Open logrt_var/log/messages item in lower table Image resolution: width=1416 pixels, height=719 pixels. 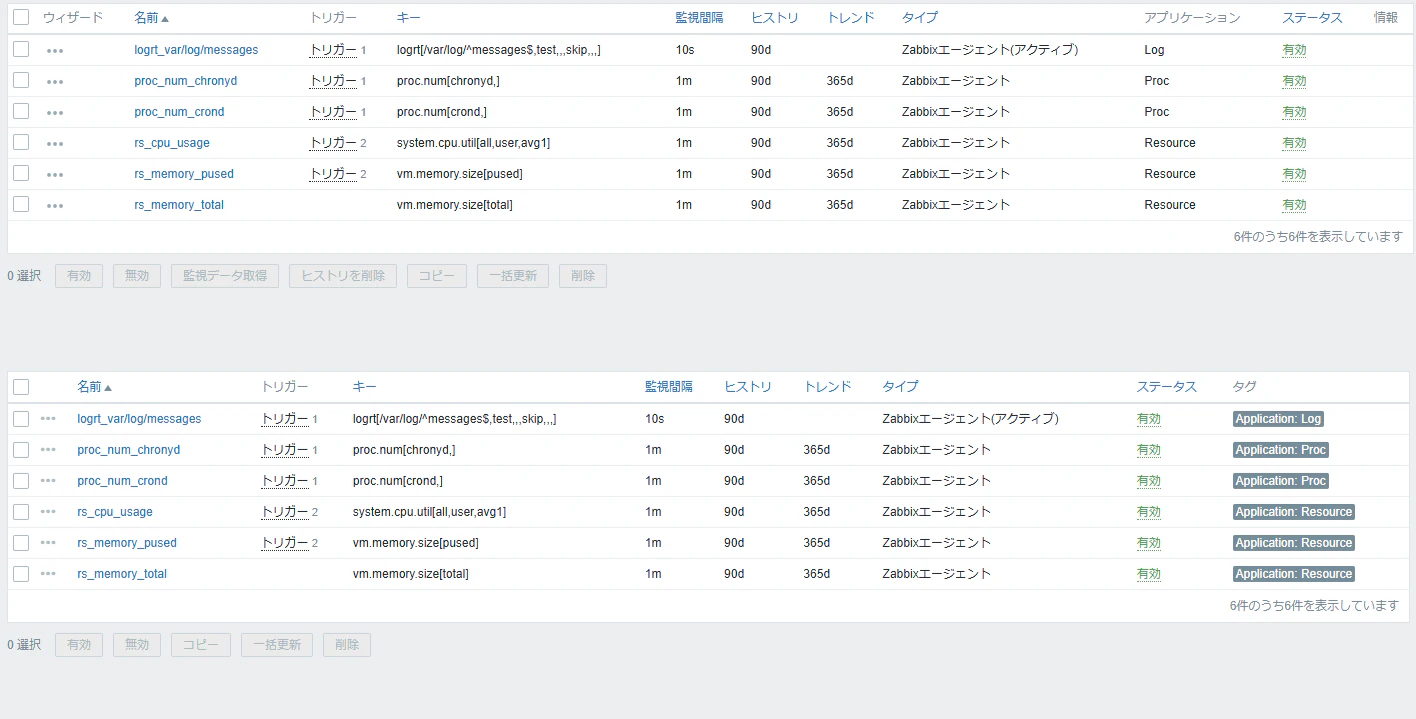pos(139,419)
